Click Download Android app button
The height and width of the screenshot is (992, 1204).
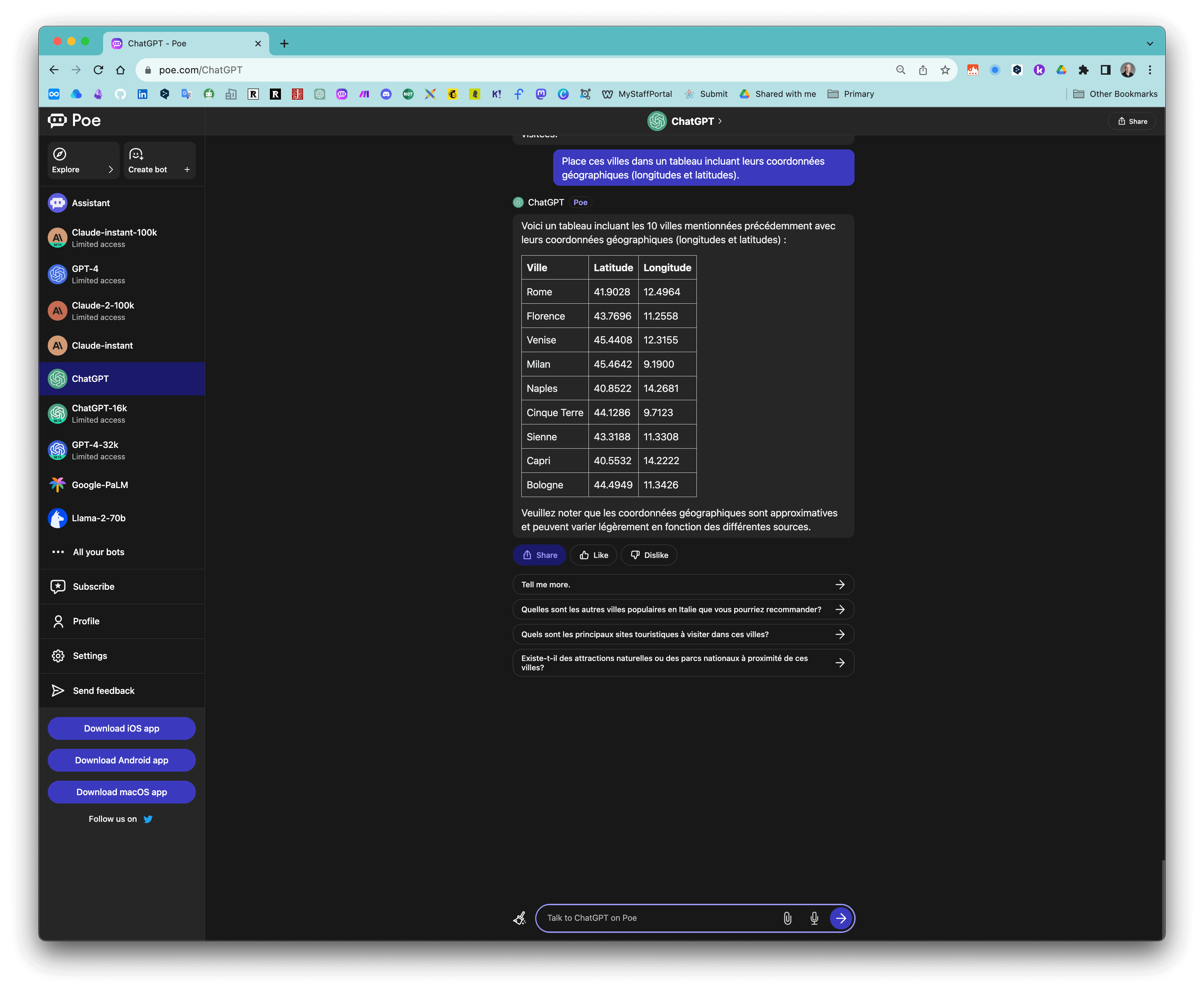[122, 761]
